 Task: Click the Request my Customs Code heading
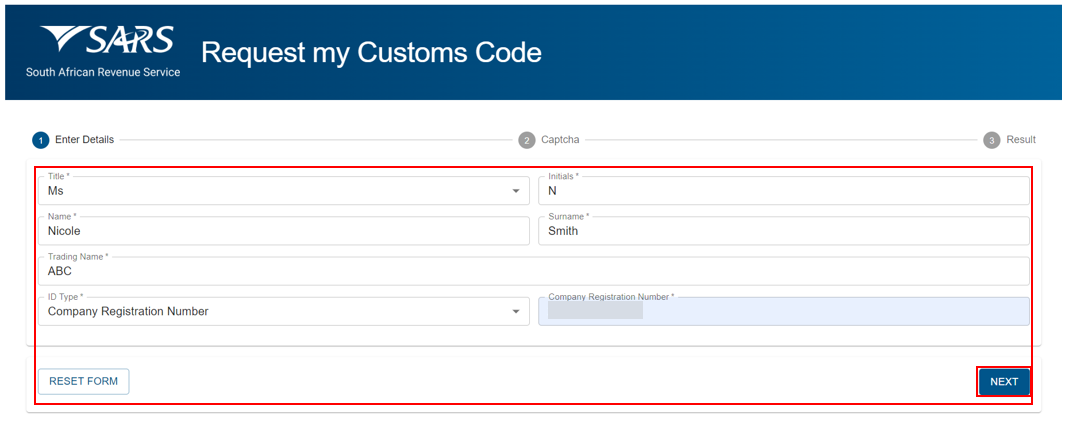[x=371, y=53]
